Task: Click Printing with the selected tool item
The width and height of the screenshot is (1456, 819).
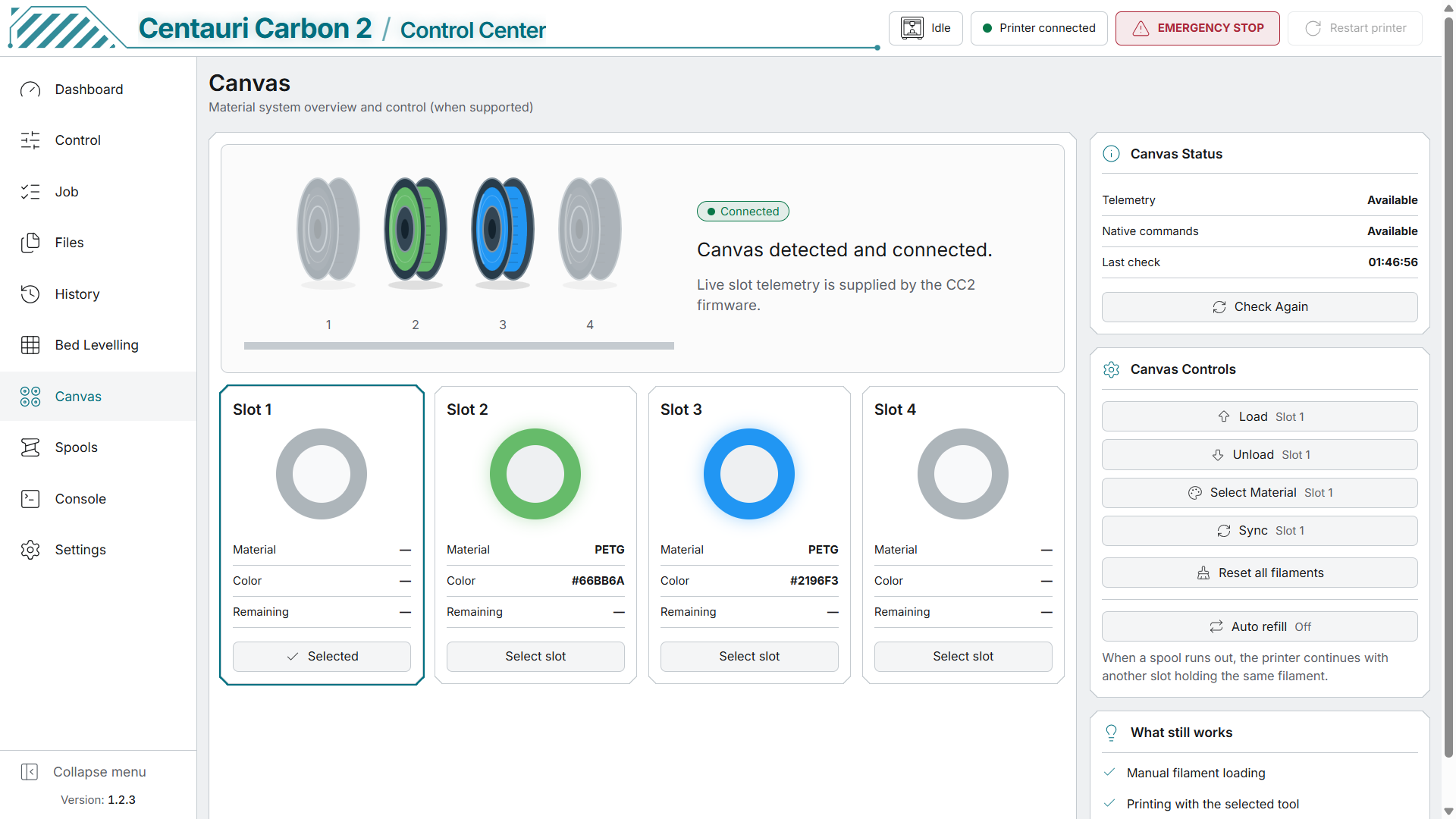Action: click(x=1213, y=804)
